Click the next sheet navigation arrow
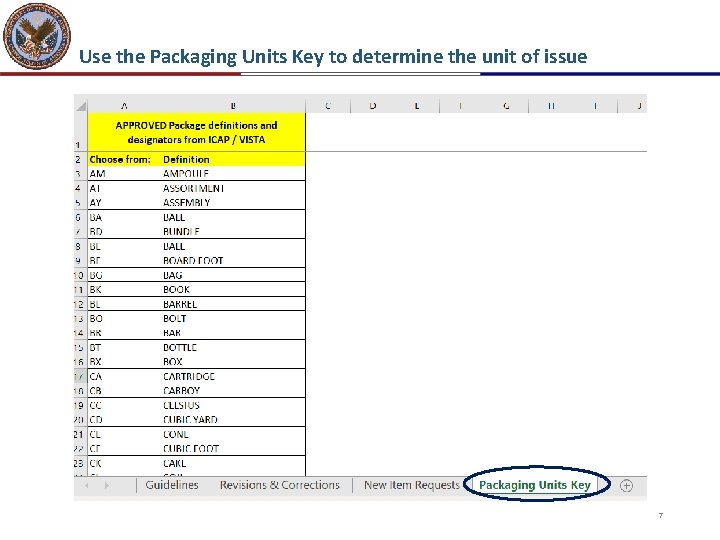The image size is (720, 540). [x=107, y=485]
